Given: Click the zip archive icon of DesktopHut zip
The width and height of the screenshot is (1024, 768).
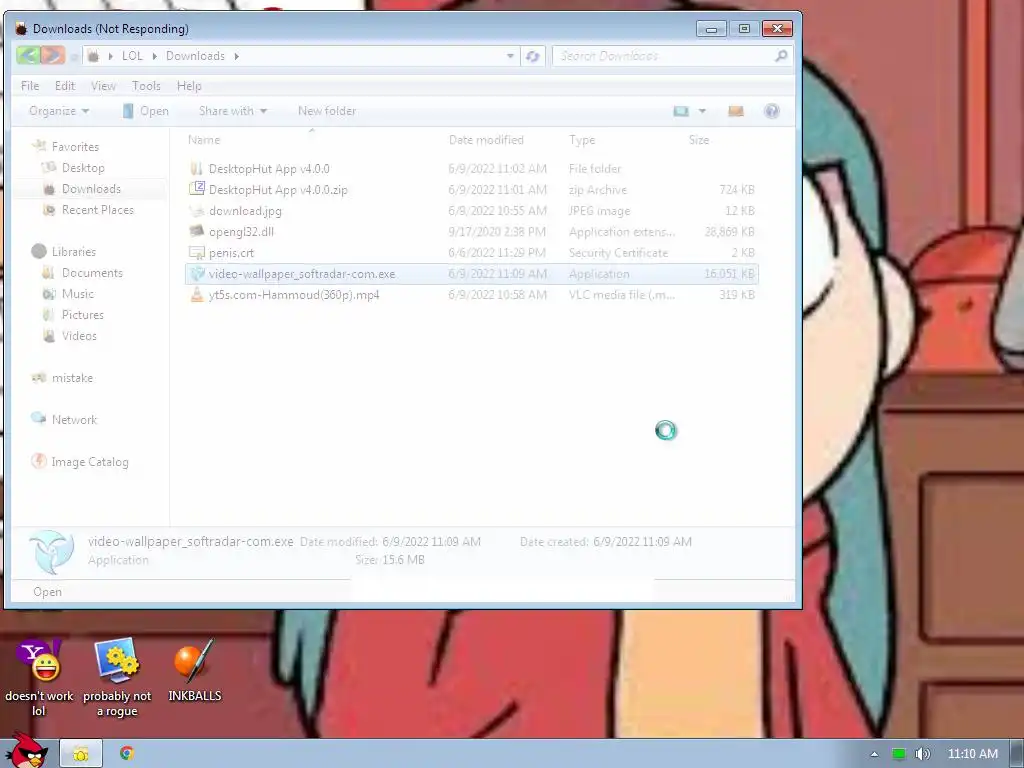Looking at the screenshot, I should click(x=197, y=189).
